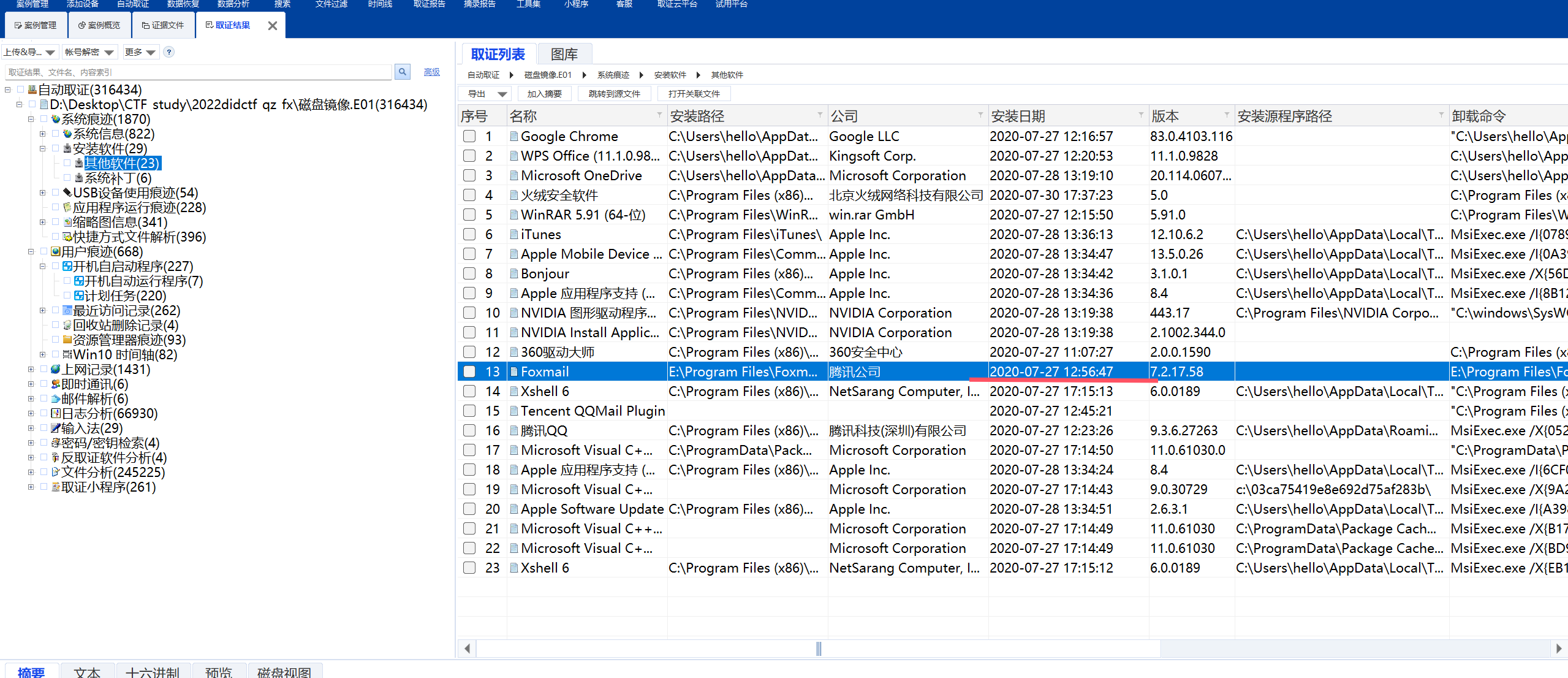Switch to the 案例概览 tab
The height and width of the screenshot is (678, 1568).
[99, 25]
